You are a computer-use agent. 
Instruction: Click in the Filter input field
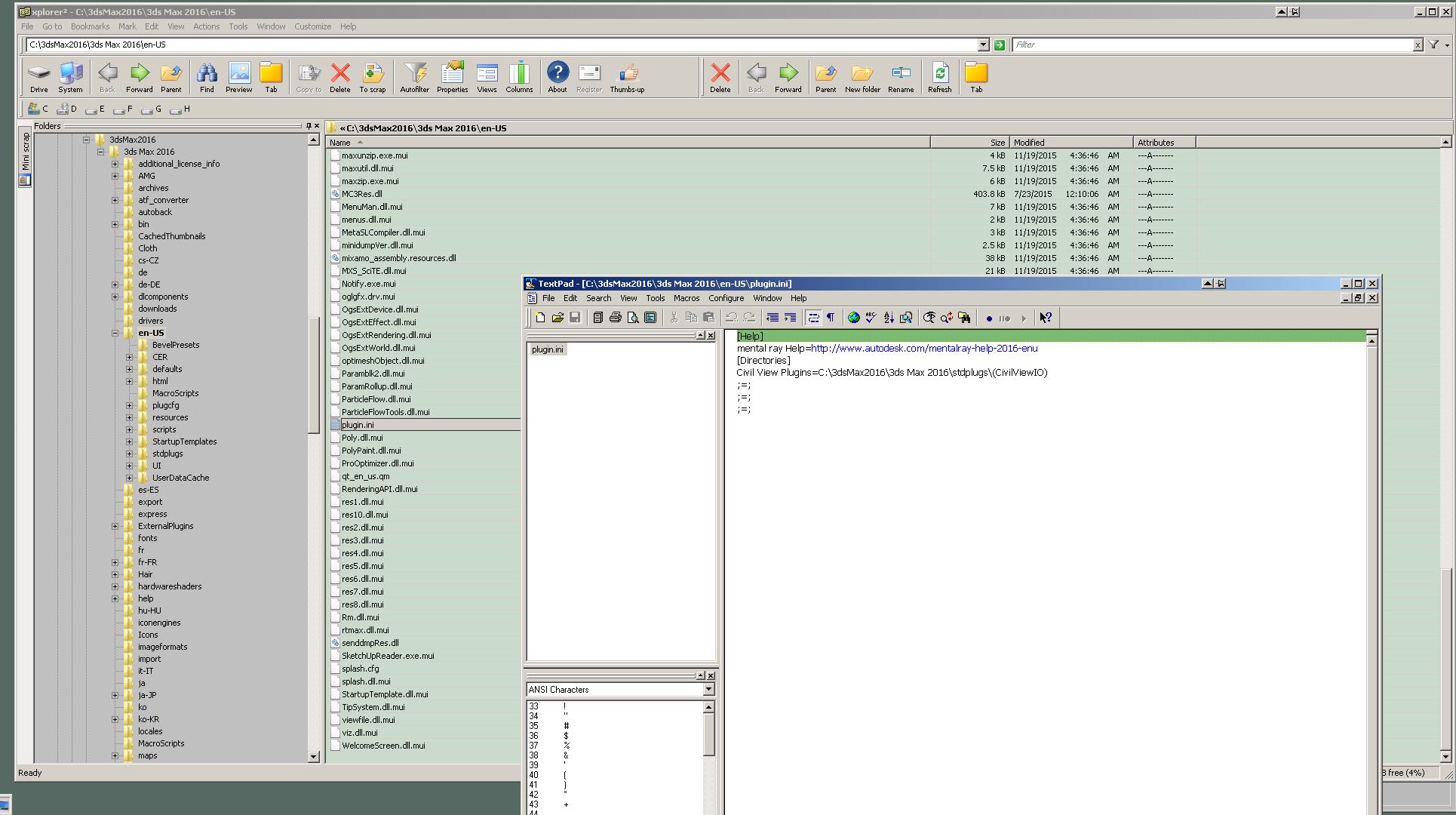1212,45
